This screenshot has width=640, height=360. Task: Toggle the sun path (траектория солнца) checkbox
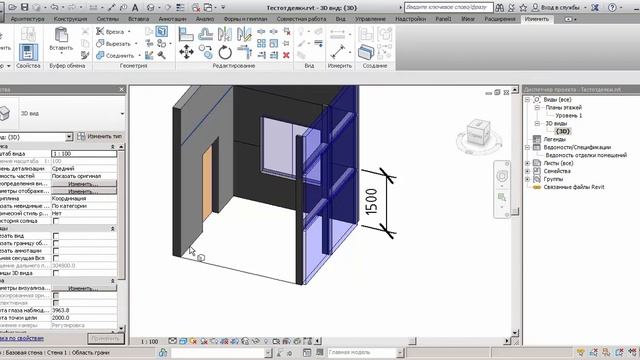pyautogui.click(x=56, y=221)
